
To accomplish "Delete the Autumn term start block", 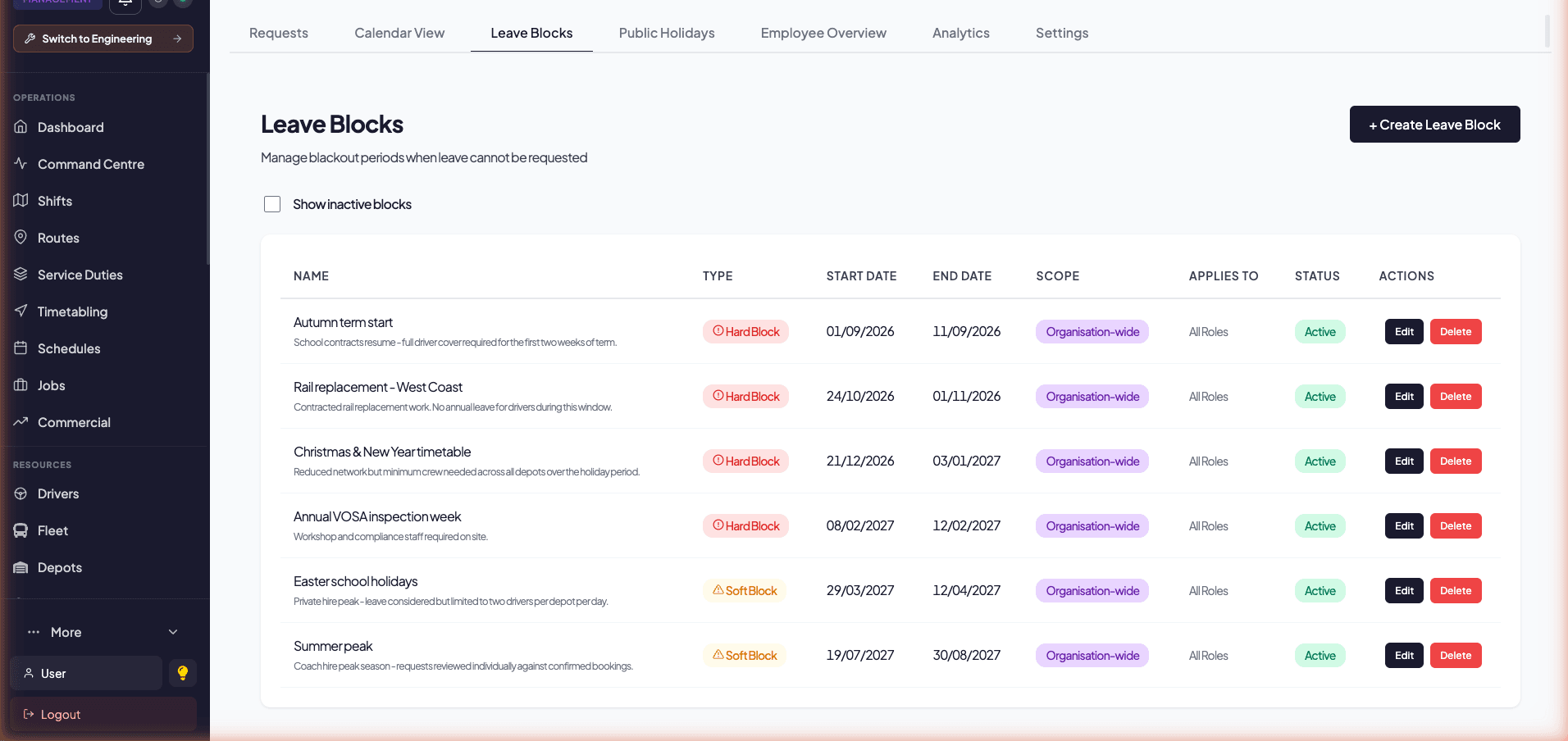I will [1456, 332].
